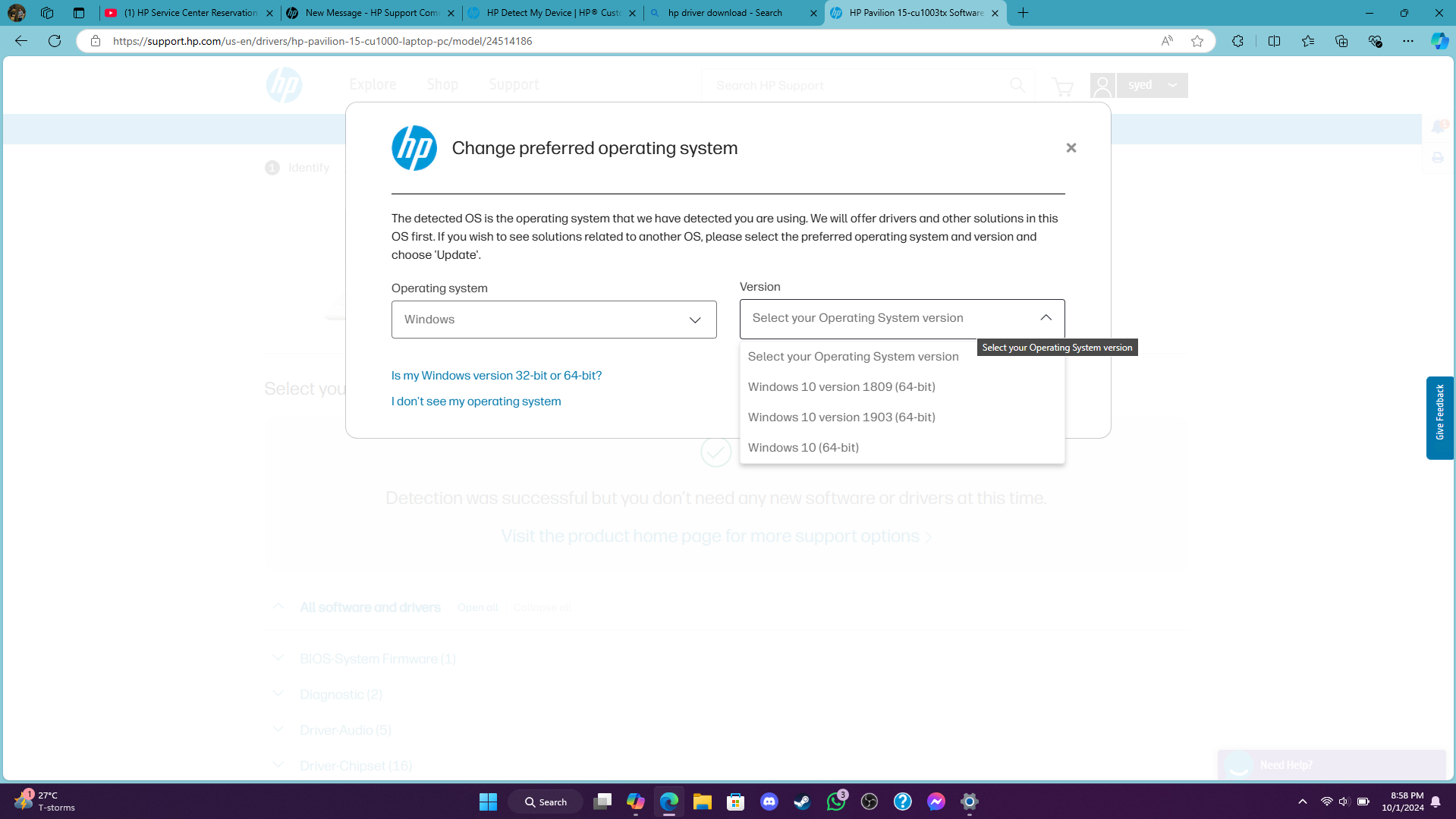
Task: Switch to New Message - HP Support Community tab
Action: pos(370,13)
